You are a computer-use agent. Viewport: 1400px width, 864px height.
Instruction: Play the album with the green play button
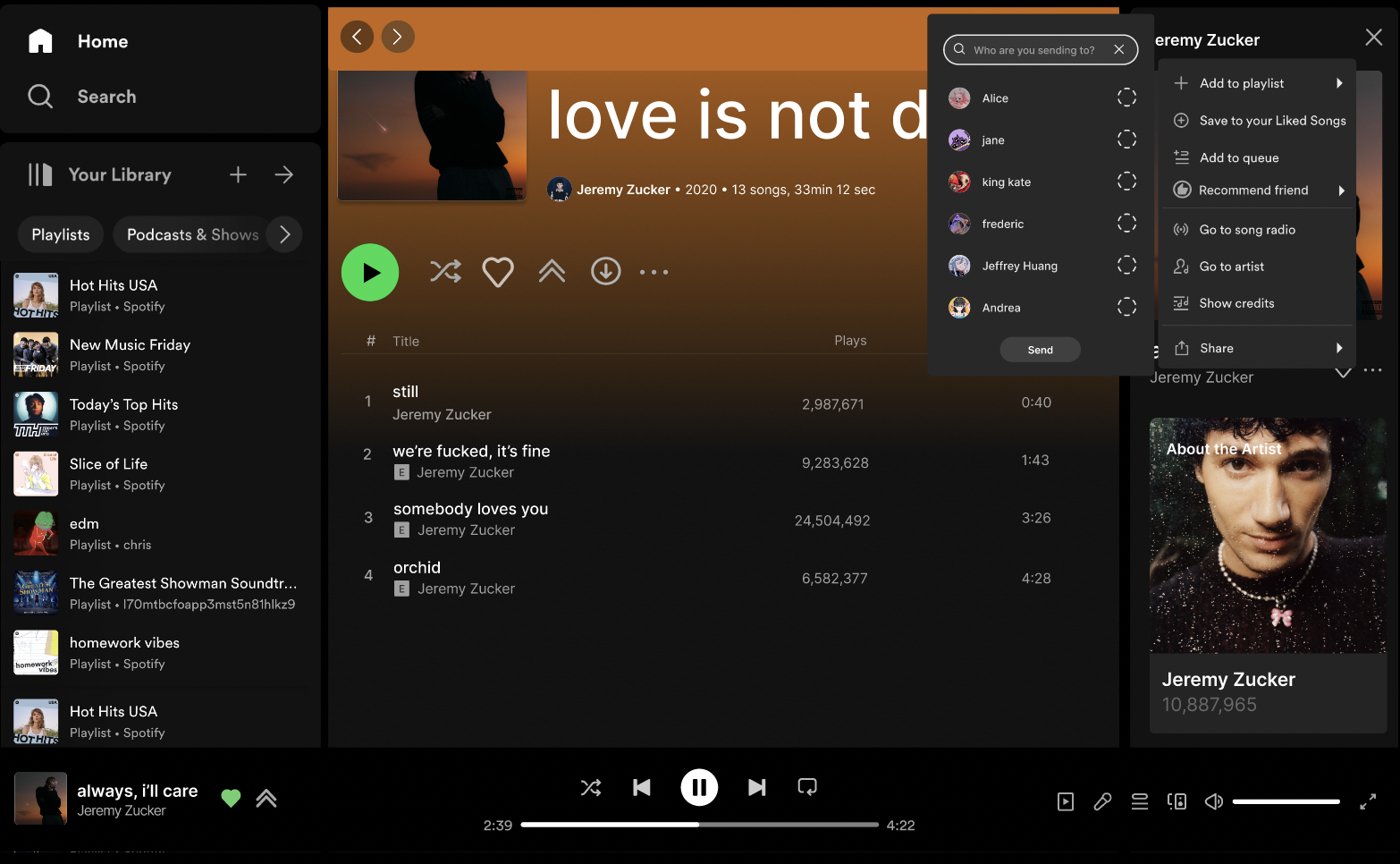click(370, 272)
